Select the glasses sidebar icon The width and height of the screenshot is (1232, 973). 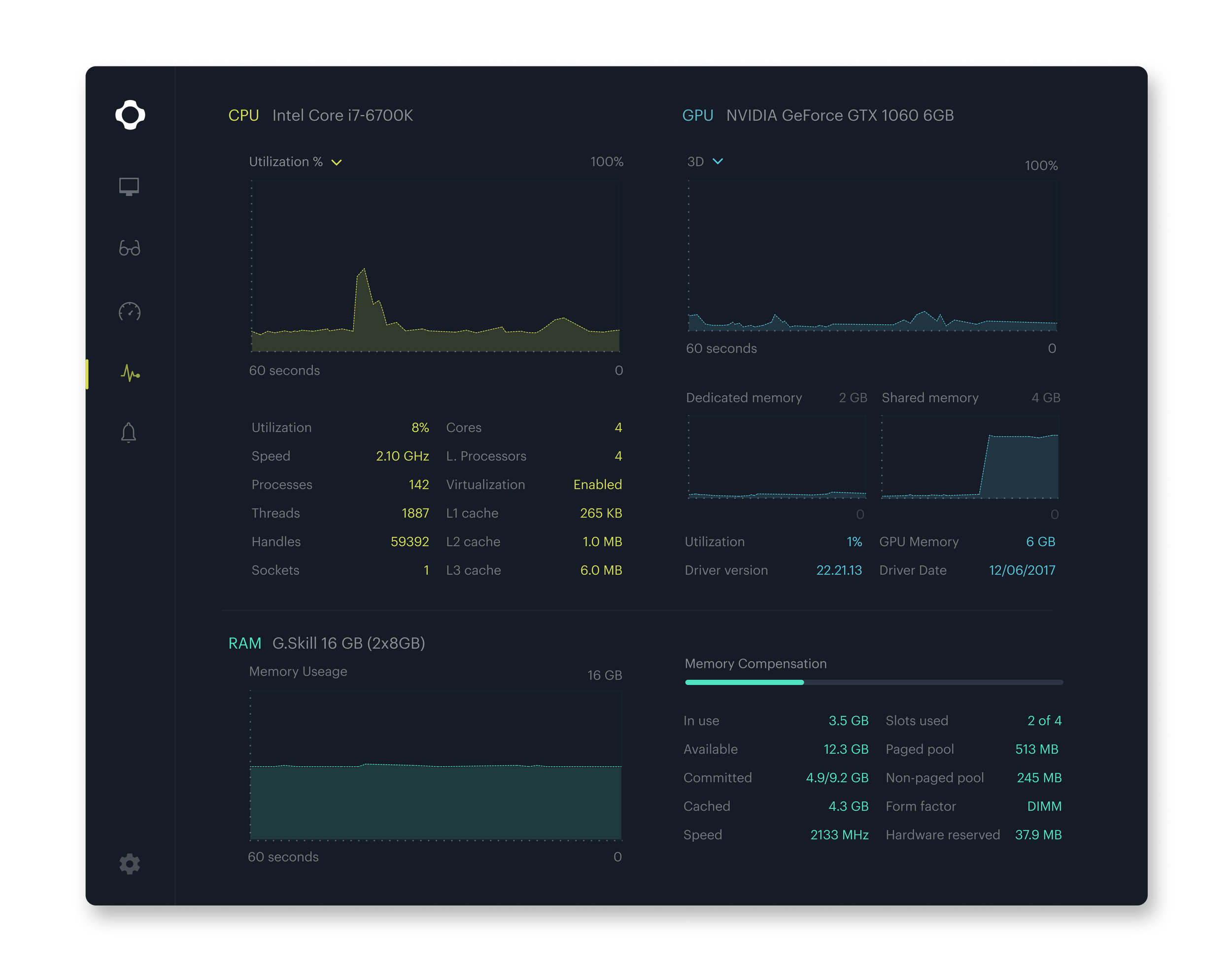pos(129,248)
